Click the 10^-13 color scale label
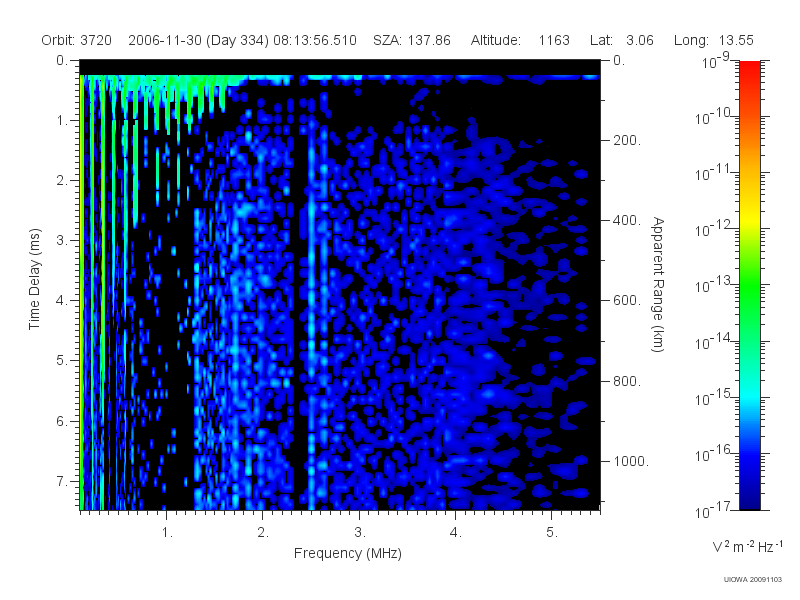This screenshot has width=800, height=600. click(x=713, y=286)
